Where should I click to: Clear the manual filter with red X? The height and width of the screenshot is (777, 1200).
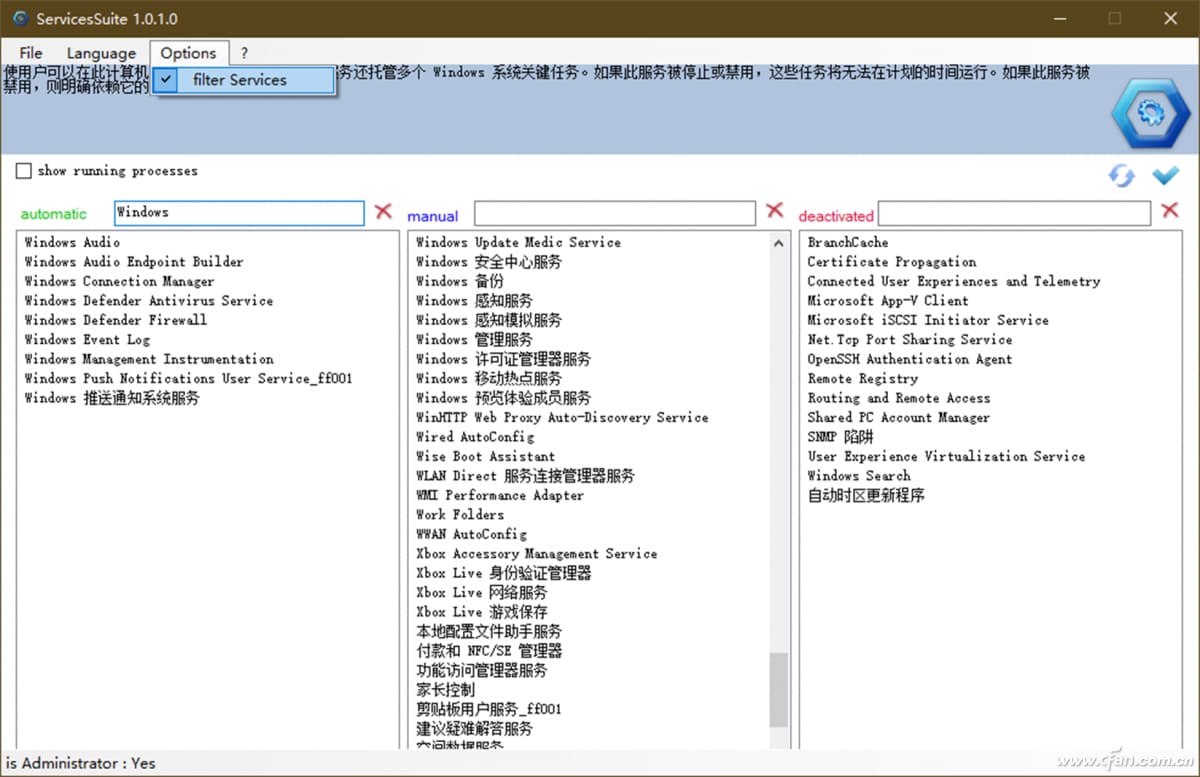(774, 211)
